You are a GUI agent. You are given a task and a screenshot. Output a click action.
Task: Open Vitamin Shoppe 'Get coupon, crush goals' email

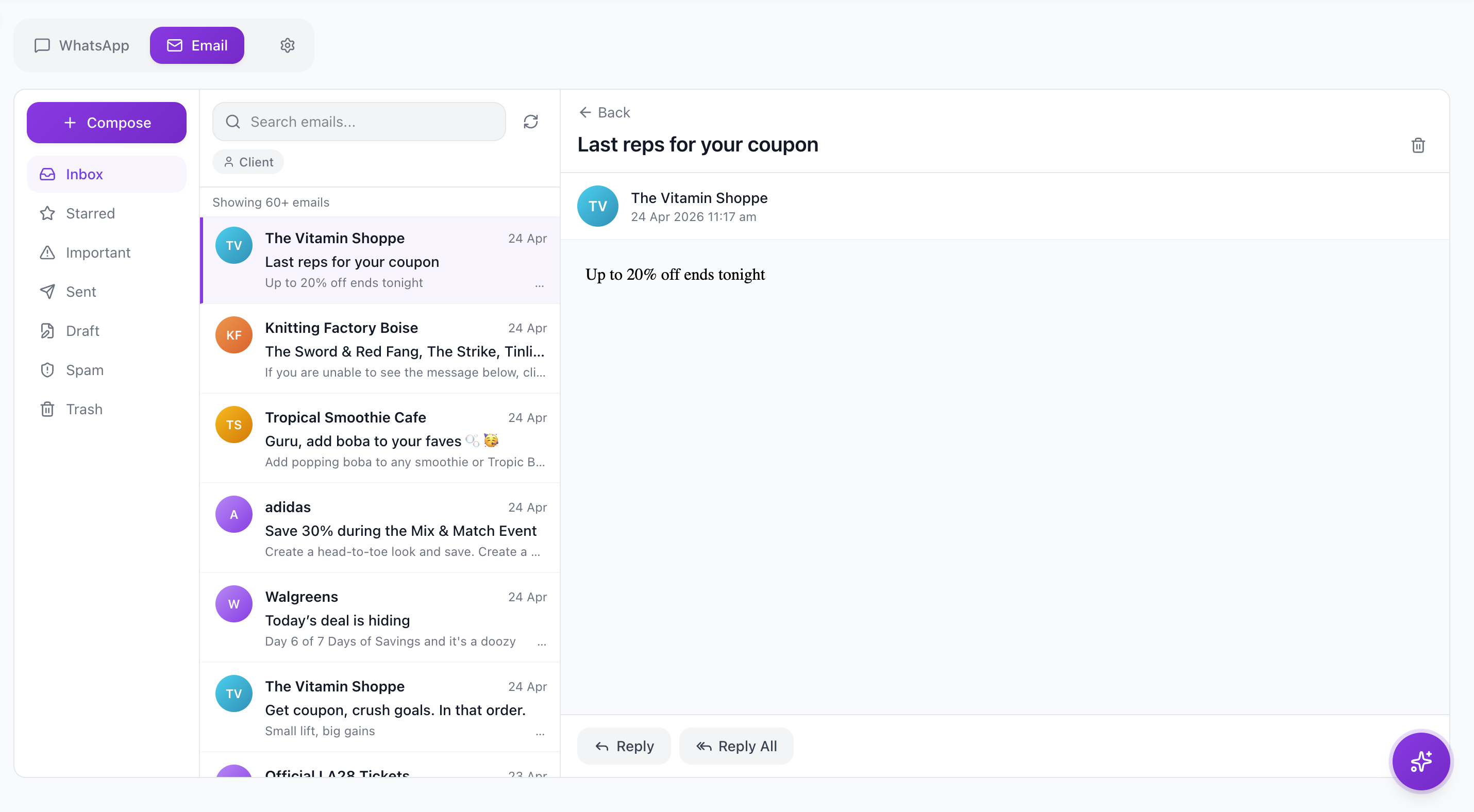click(x=380, y=708)
